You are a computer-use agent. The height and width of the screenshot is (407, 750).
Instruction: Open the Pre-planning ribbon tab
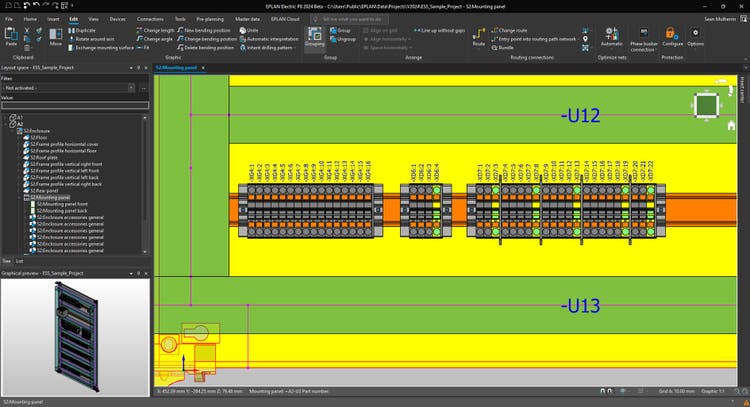coord(210,19)
